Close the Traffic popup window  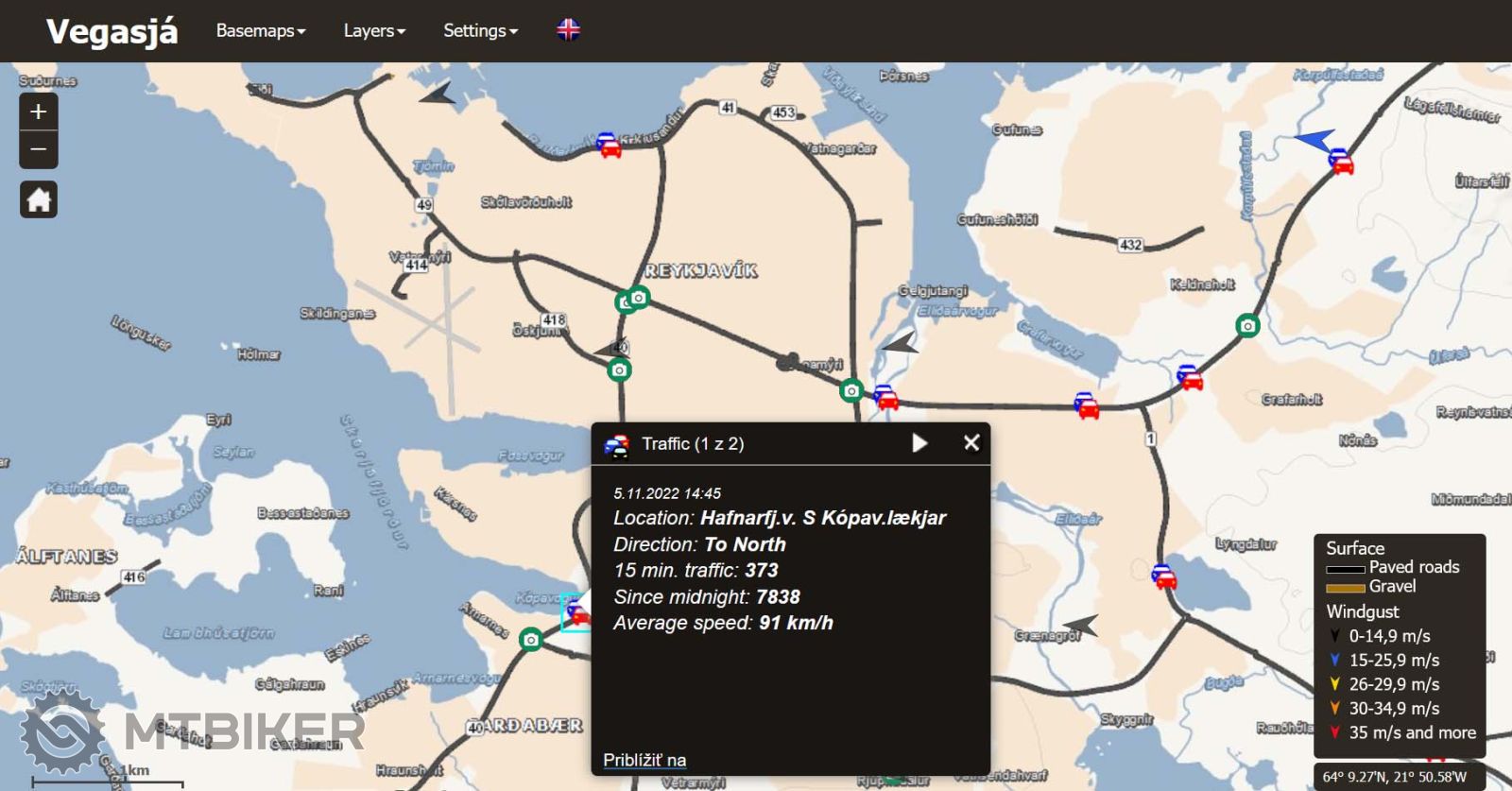(x=971, y=443)
